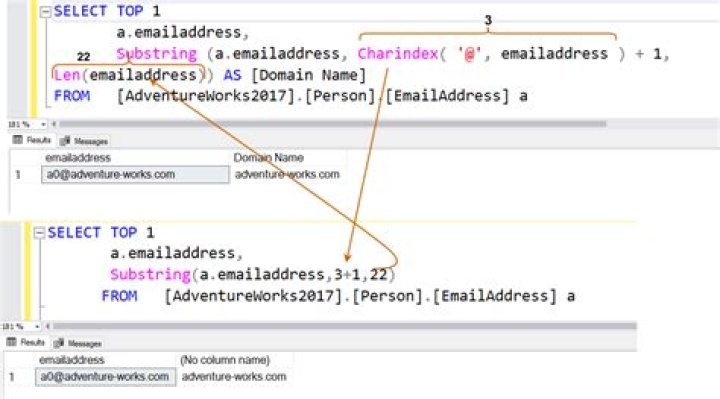Click SELECT TOP 1 in the first query
Screen dimensions: 720x399
[107, 11]
